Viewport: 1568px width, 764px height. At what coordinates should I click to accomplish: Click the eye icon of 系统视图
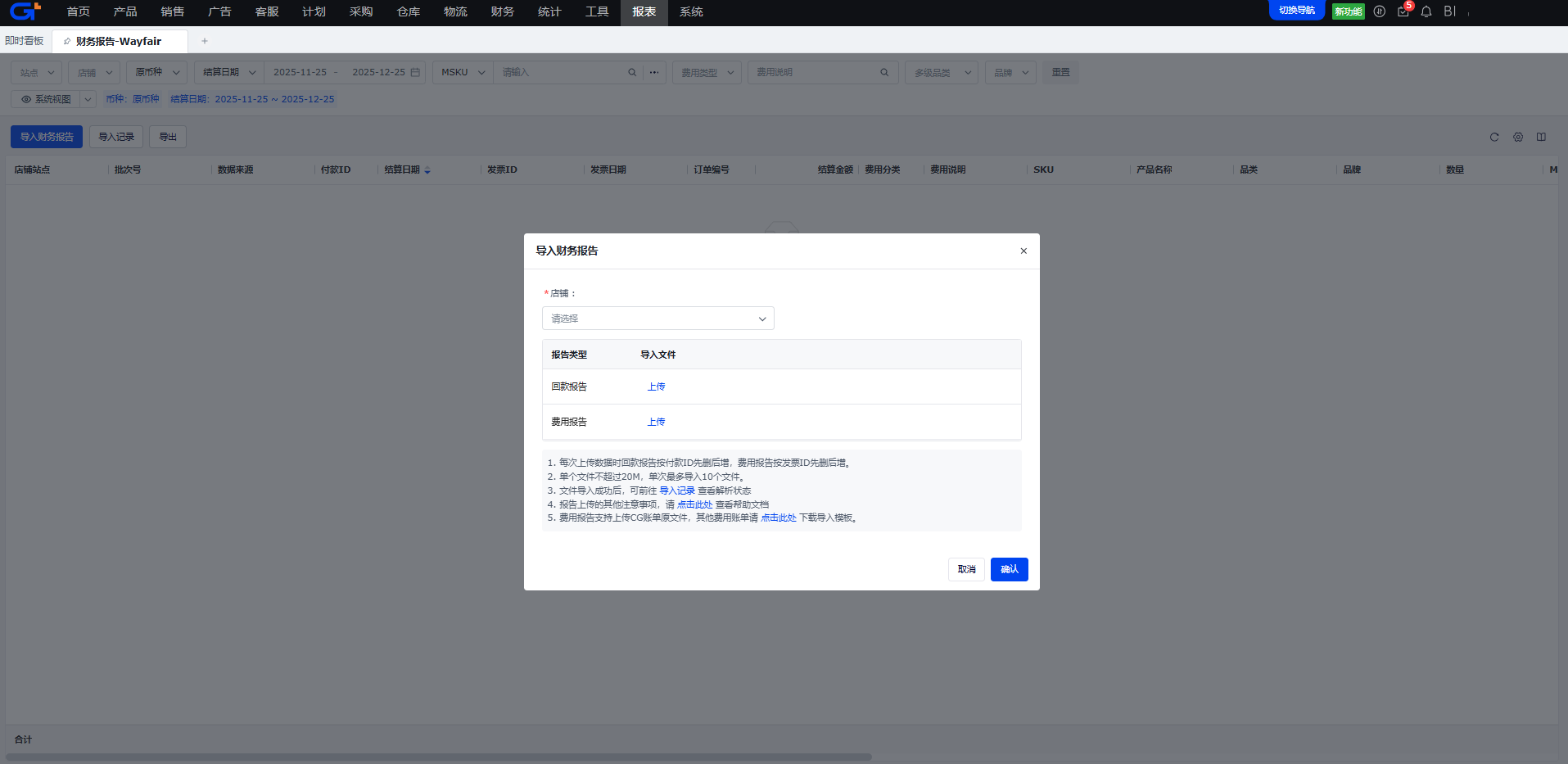click(x=26, y=99)
